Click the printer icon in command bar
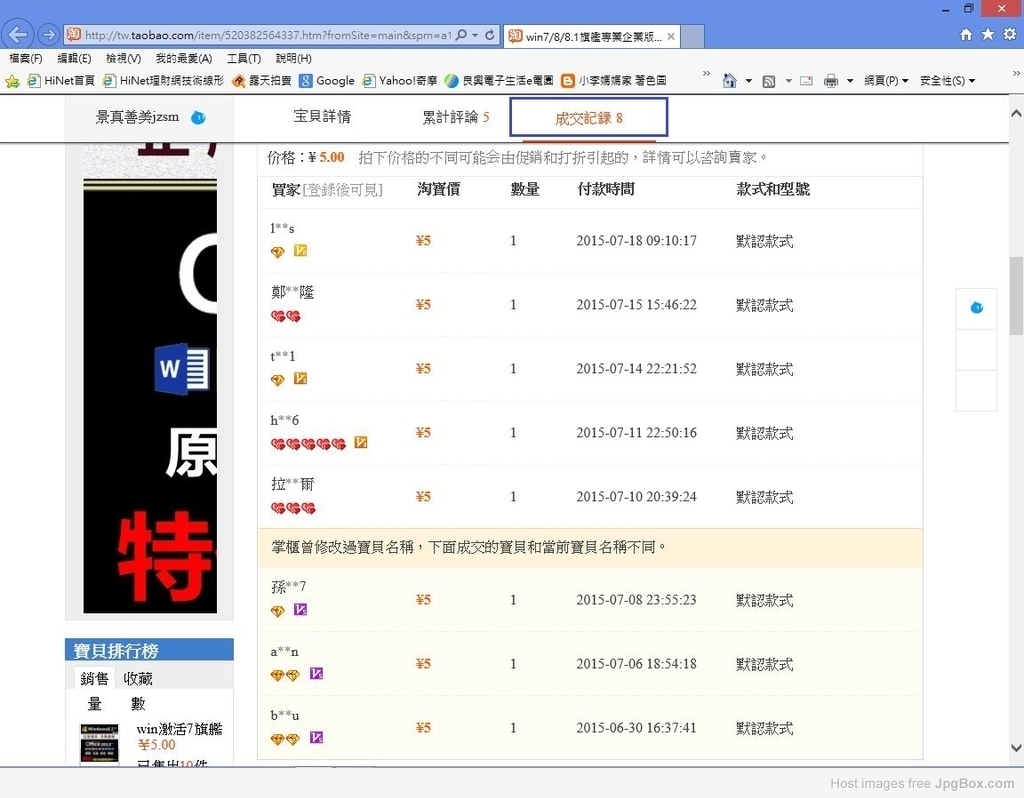 [x=831, y=81]
